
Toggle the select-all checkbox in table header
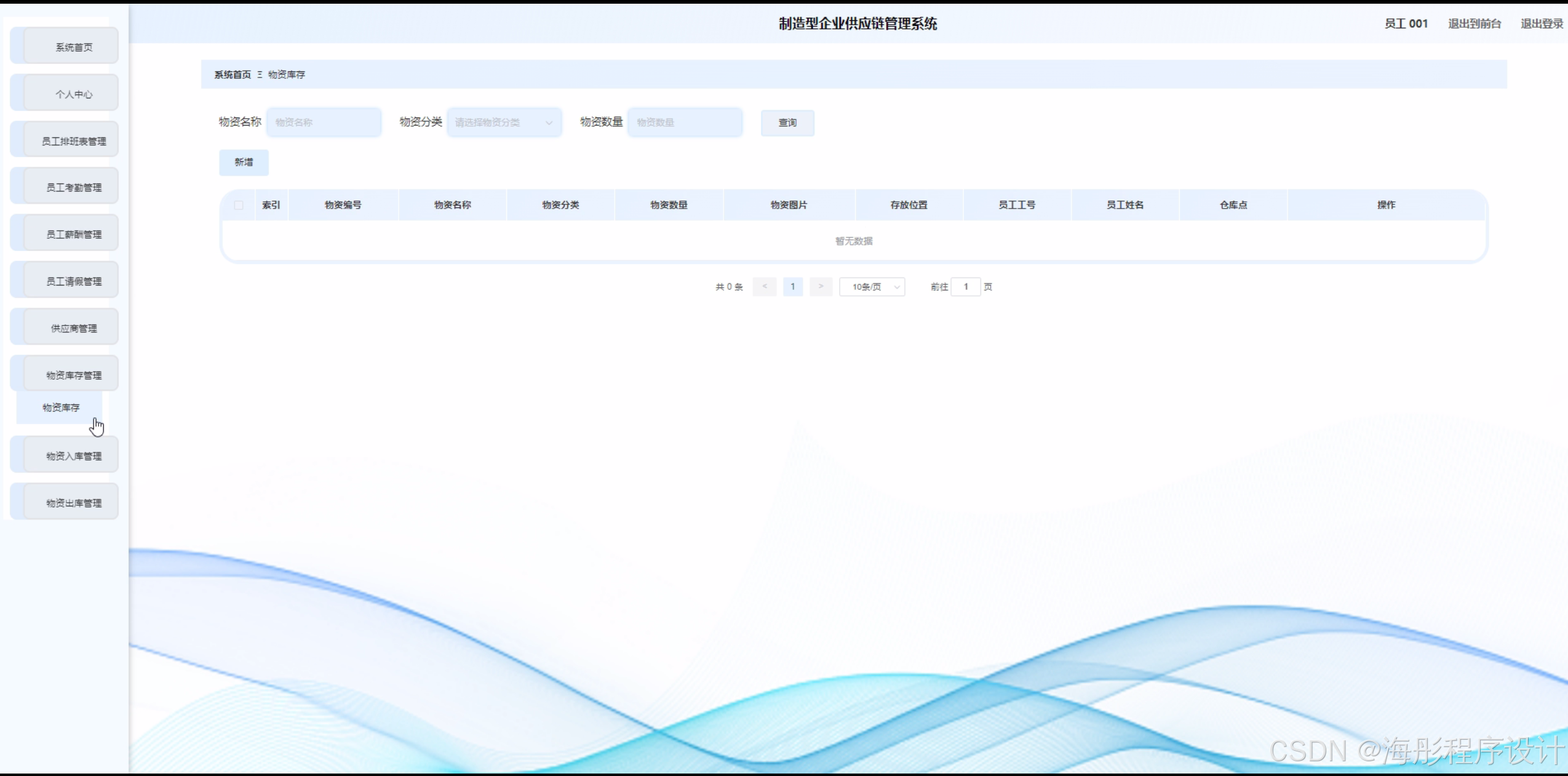tap(239, 205)
